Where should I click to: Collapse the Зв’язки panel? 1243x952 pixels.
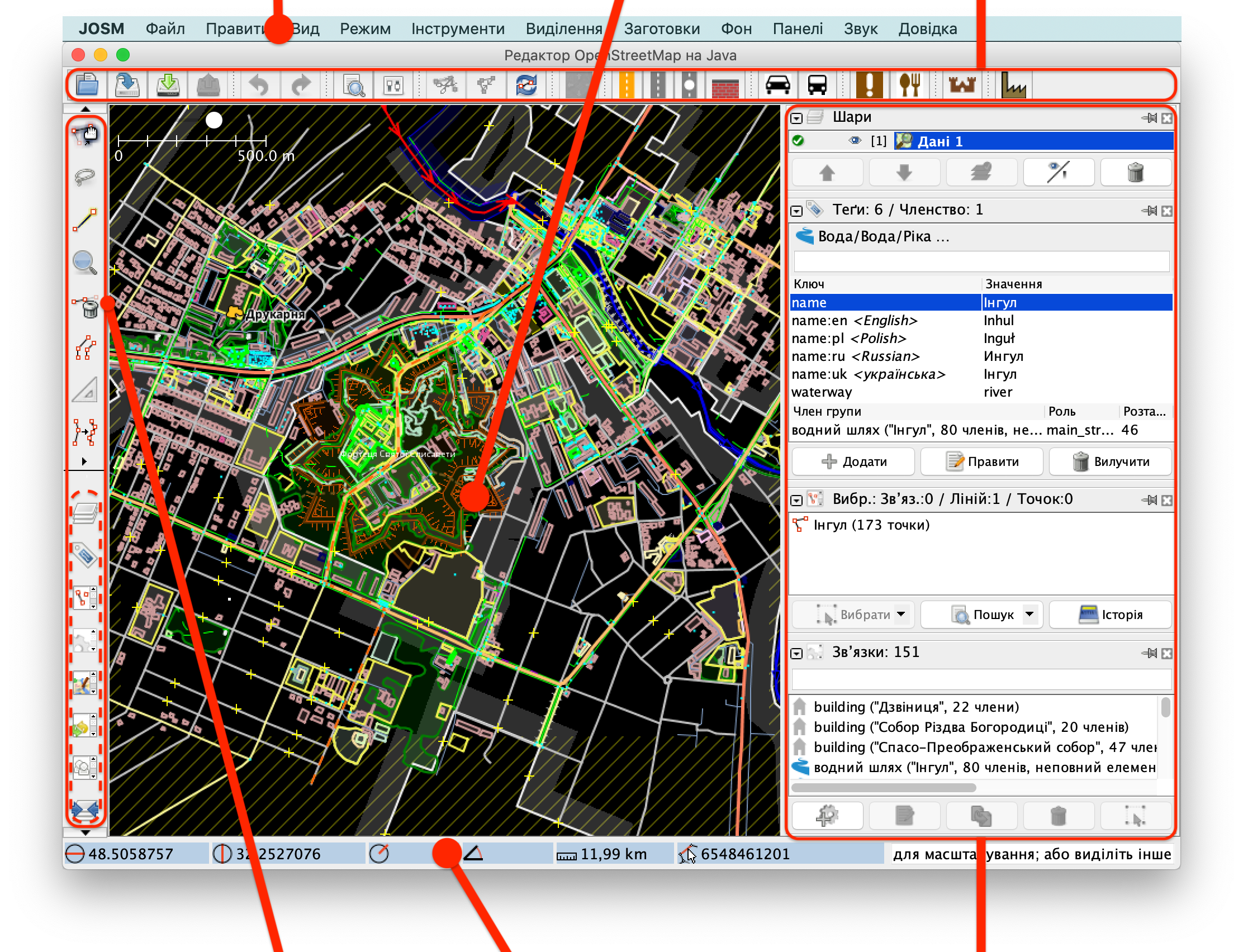tap(796, 653)
